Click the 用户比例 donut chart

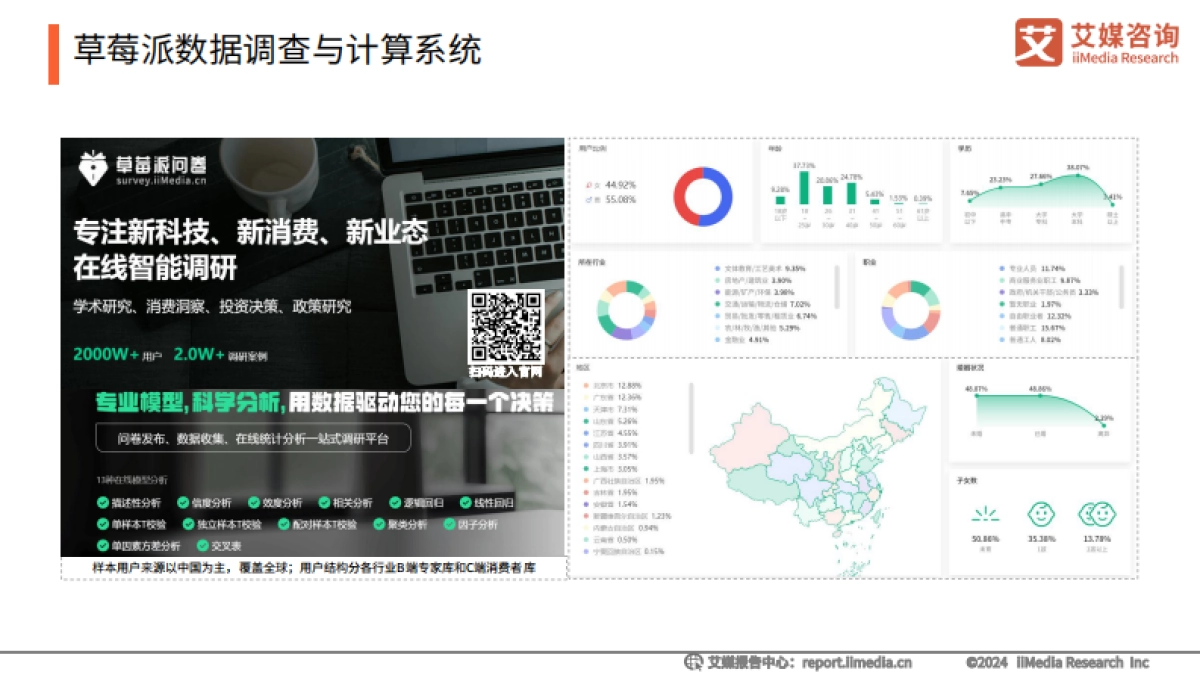703,194
